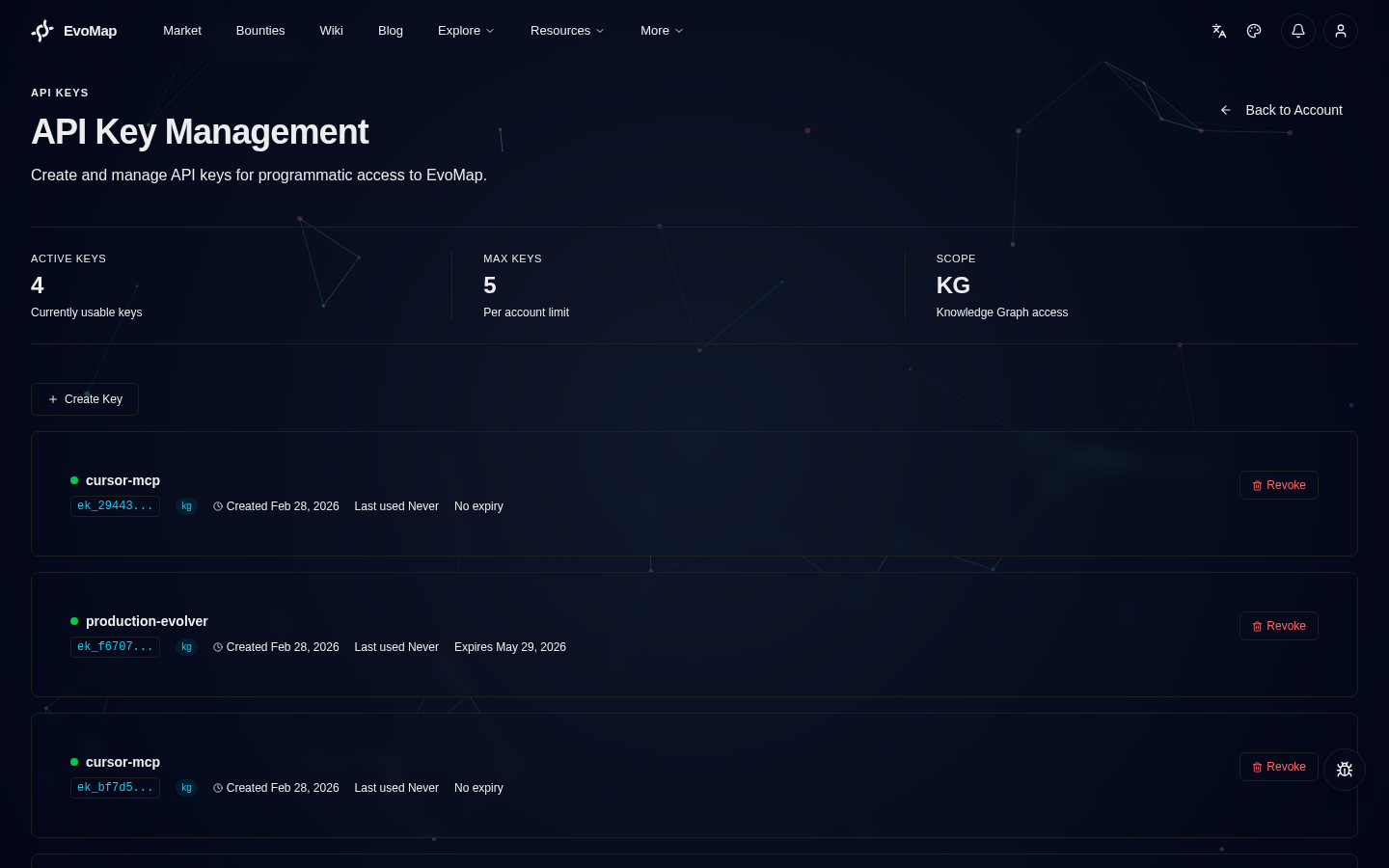The image size is (1389, 868).
Task: Click "Last used Never" in the ek_29443 row
Action: pos(396,506)
